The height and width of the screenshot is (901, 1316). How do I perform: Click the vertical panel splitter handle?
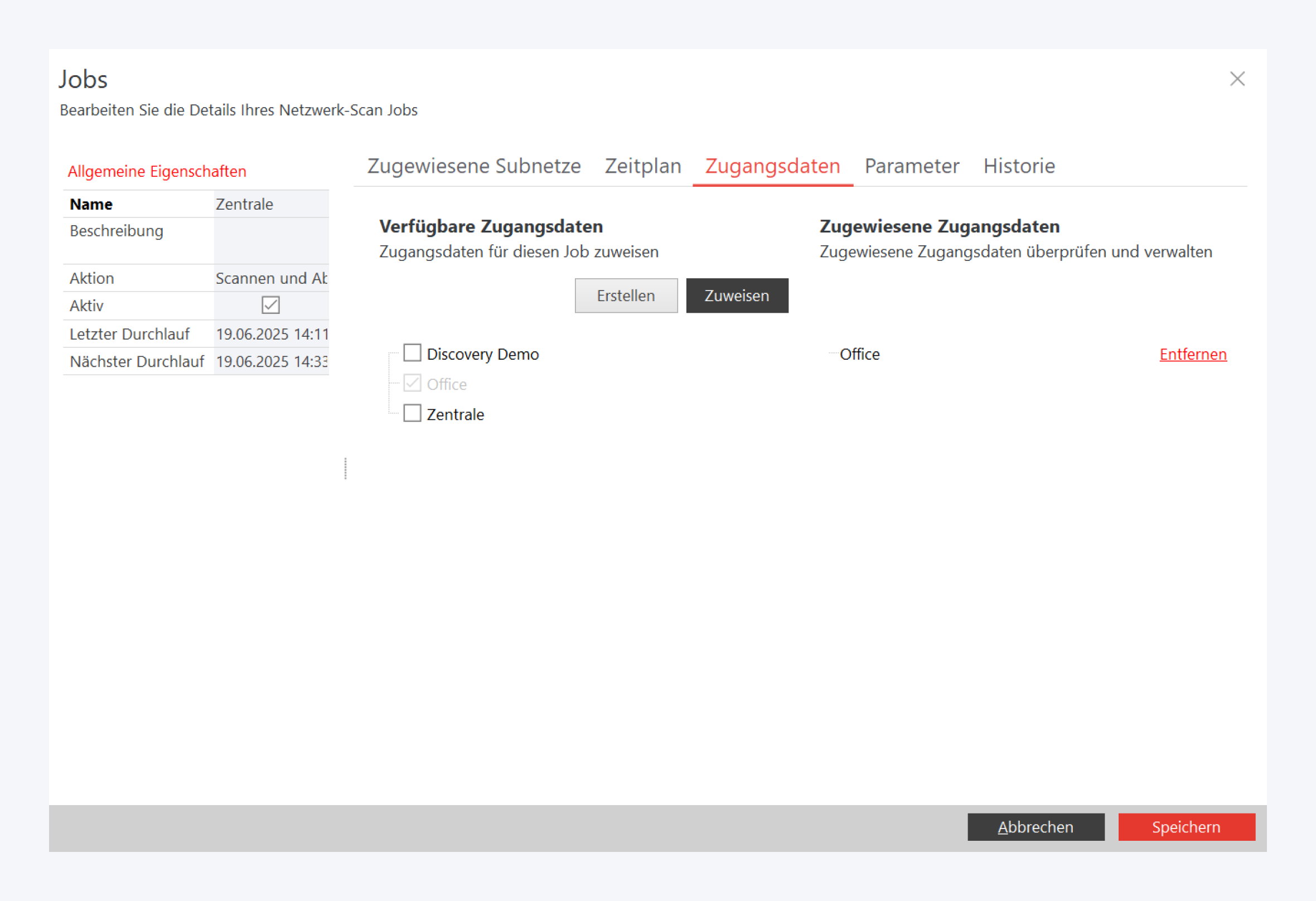tap(345, 469)
